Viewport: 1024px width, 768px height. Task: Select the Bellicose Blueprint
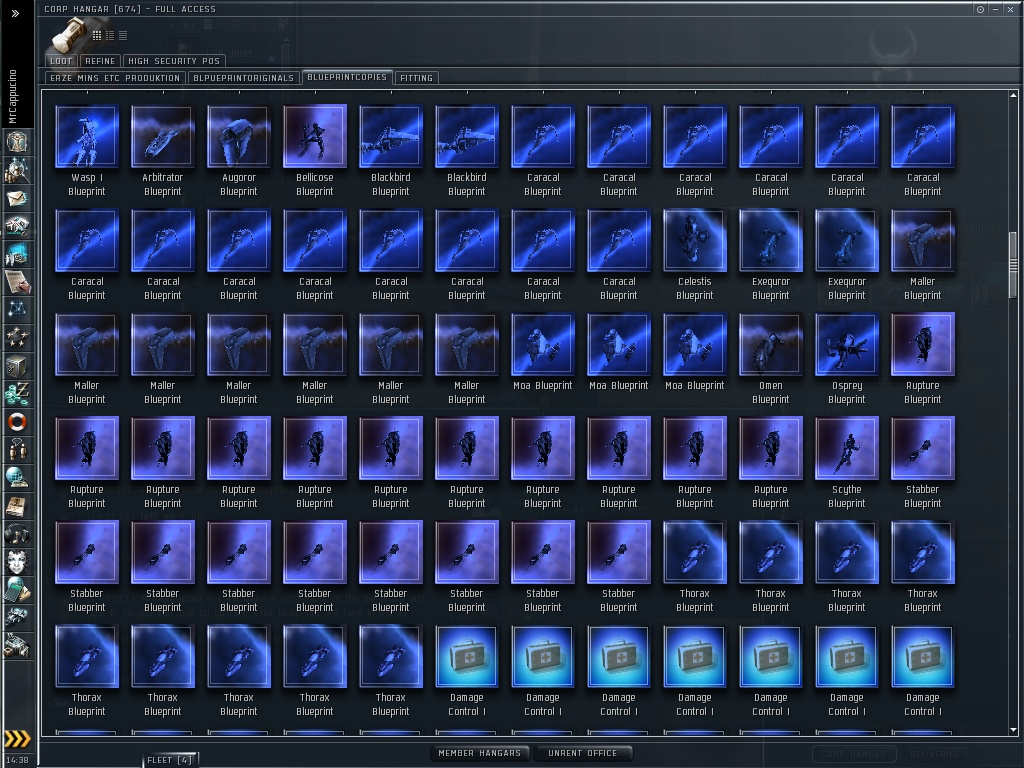[315, 152]
